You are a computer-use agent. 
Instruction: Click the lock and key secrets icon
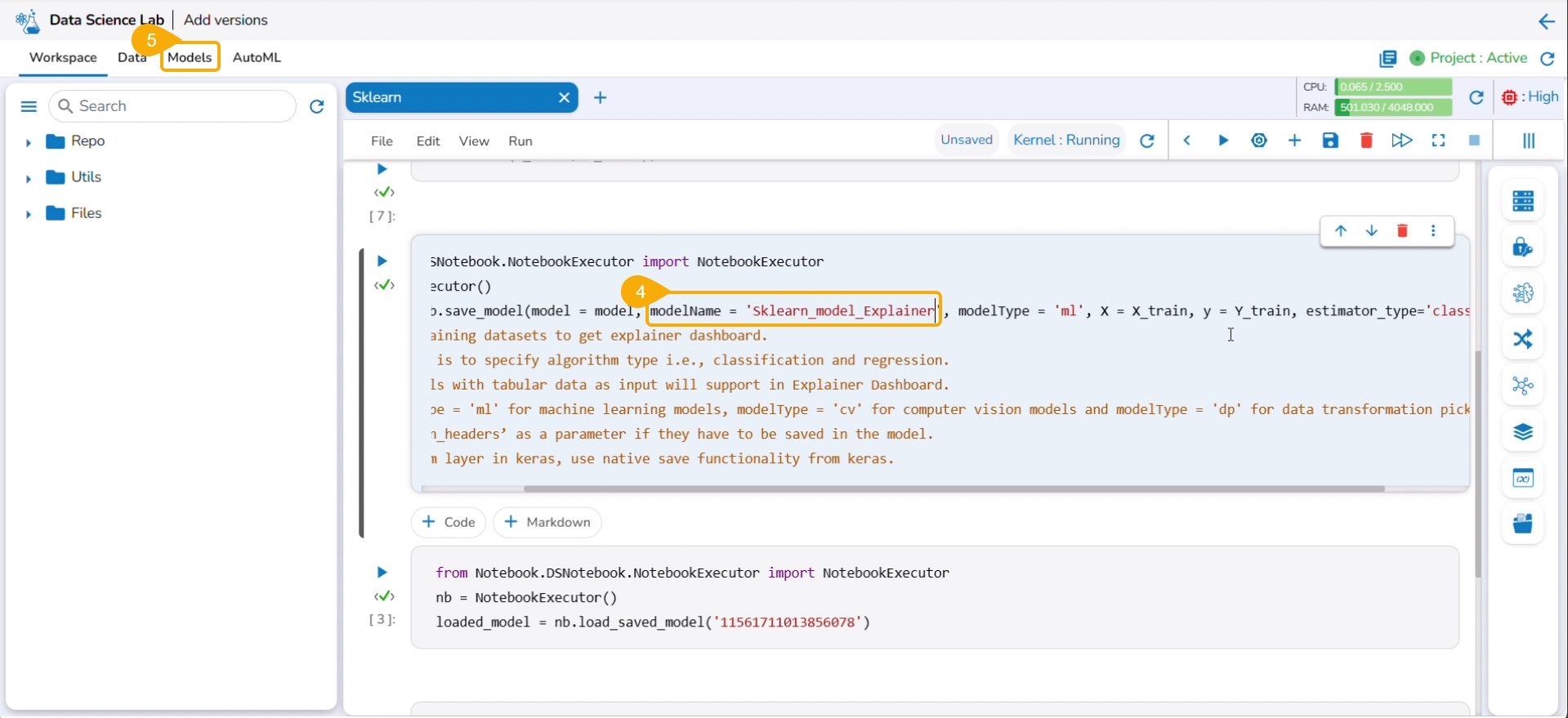pos(1522,248)
